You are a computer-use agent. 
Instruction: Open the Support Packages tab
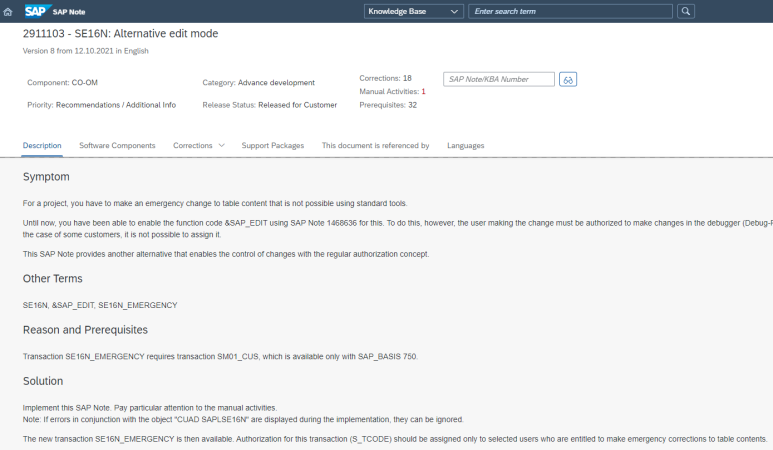pyautogui.click(x=273, y=145)
